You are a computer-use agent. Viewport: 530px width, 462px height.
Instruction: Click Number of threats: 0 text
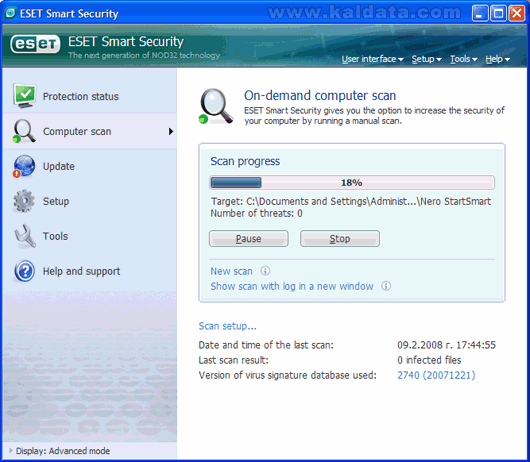point(257,214)
